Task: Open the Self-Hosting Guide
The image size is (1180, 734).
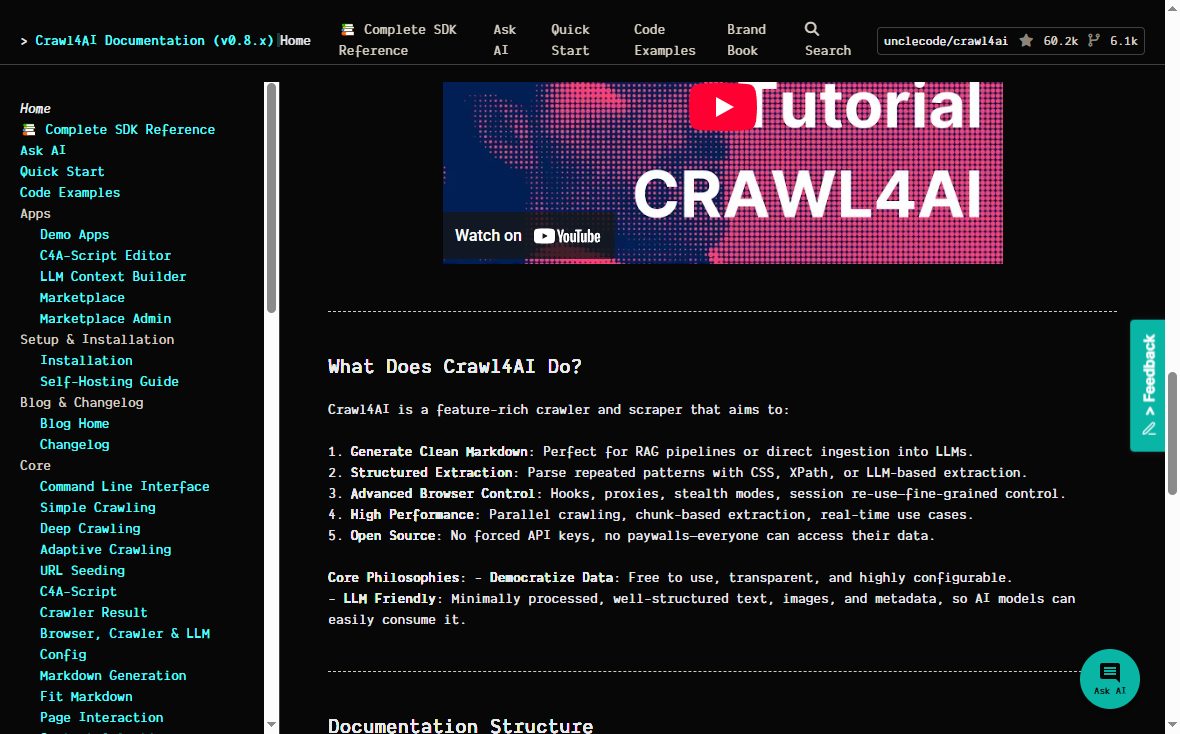Action: (109, 381)
